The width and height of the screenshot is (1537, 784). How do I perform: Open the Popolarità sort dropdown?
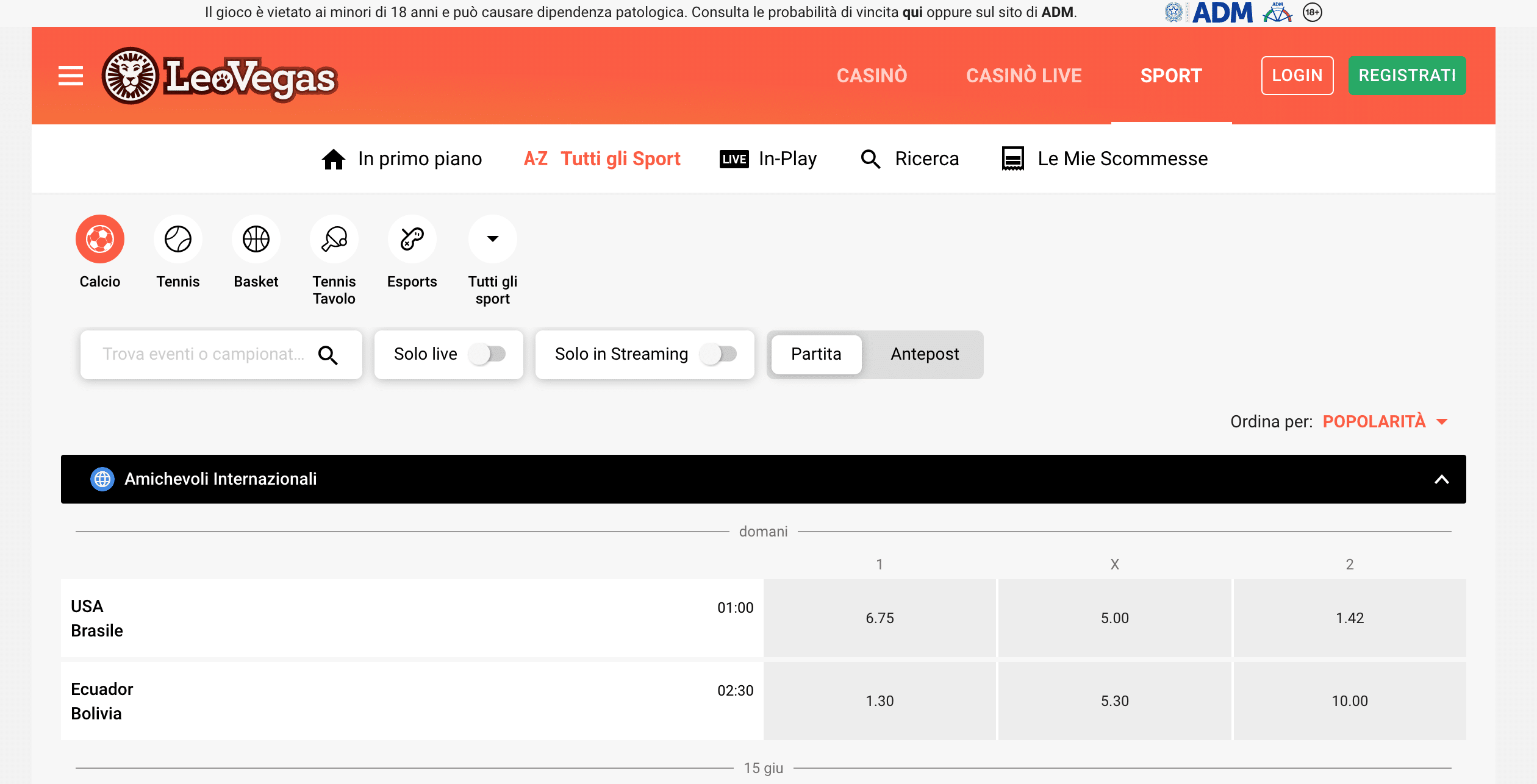1385,422
